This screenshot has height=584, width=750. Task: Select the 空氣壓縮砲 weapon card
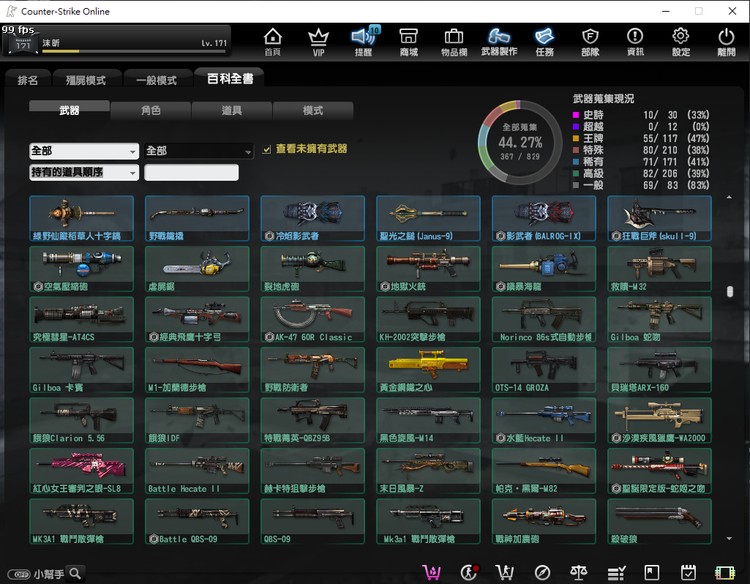pyautogui.click(x=81, y=269)
